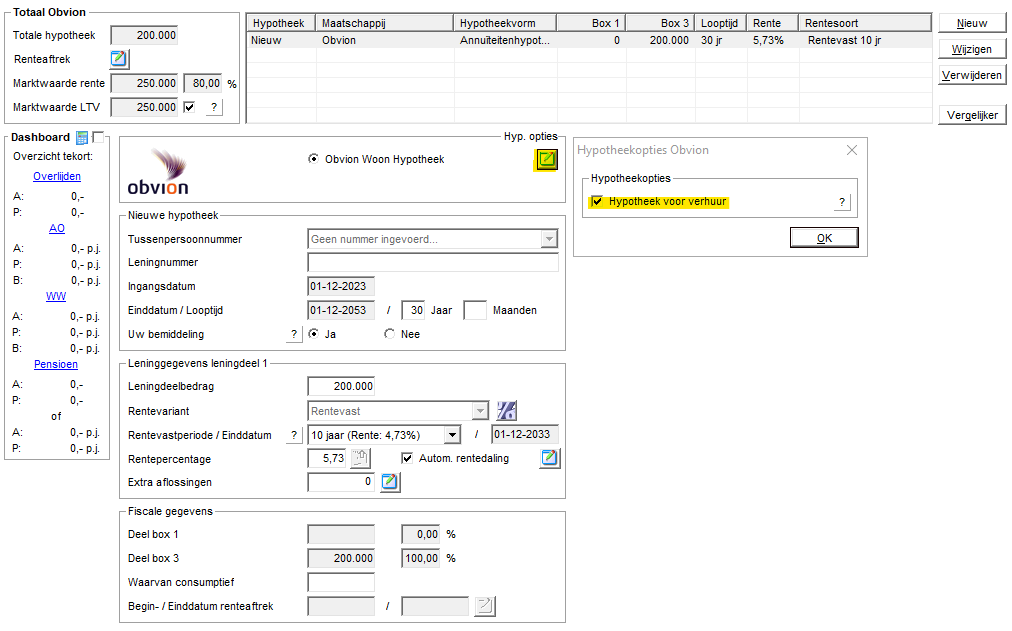Open the Rentevariant dropdown

click(x=480, y=411)
